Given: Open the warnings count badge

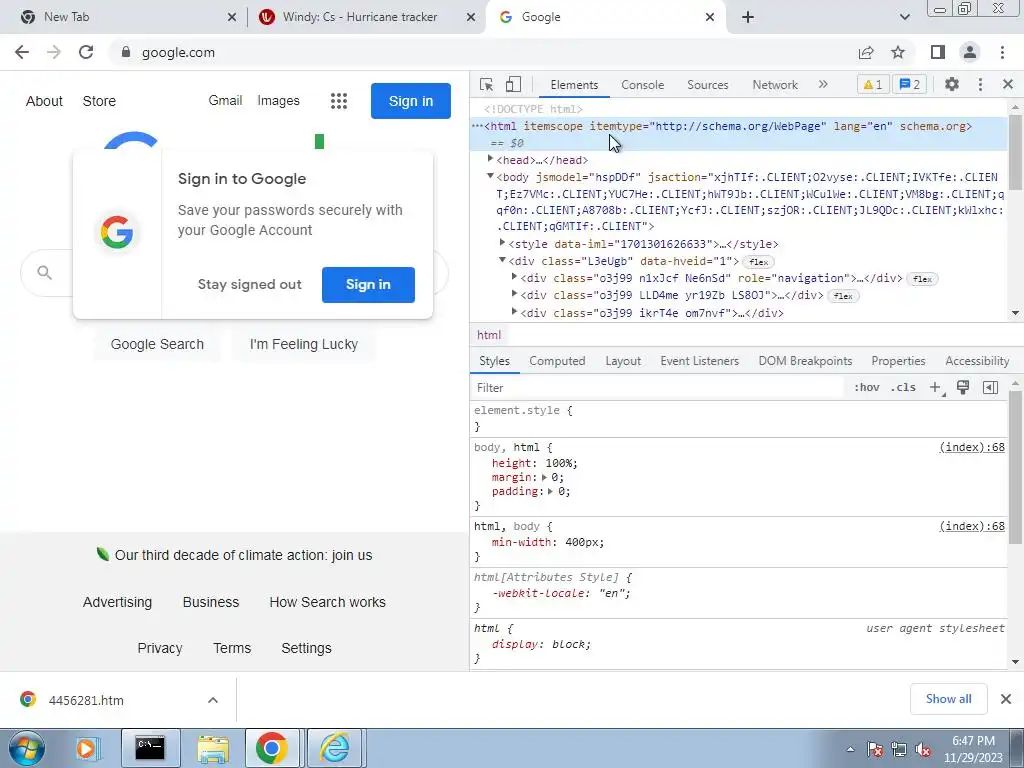Looking at the screenshot, I should (x=873, y=84).
